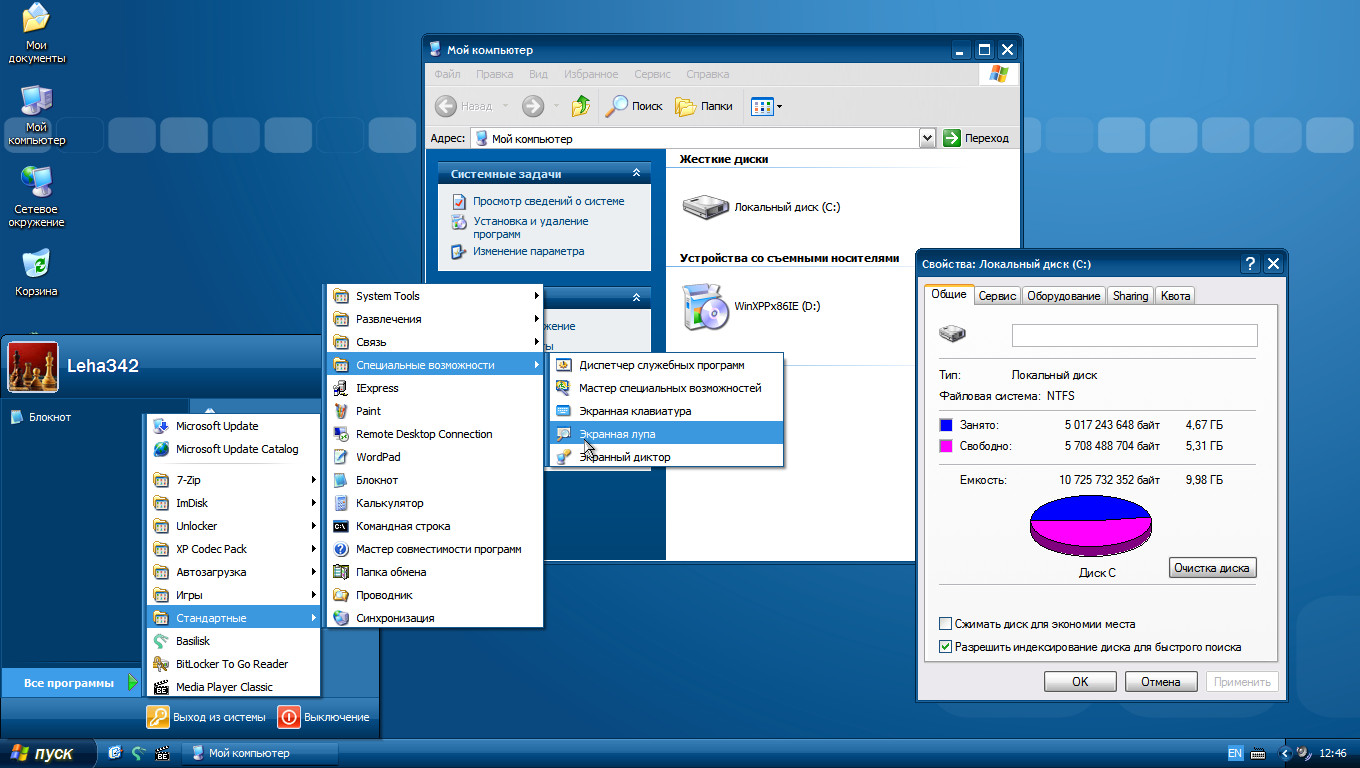The image size is (1360, 768).
Task: Expand Unlocker program folder
Action: pyautogui.click(x=233, y=526)
